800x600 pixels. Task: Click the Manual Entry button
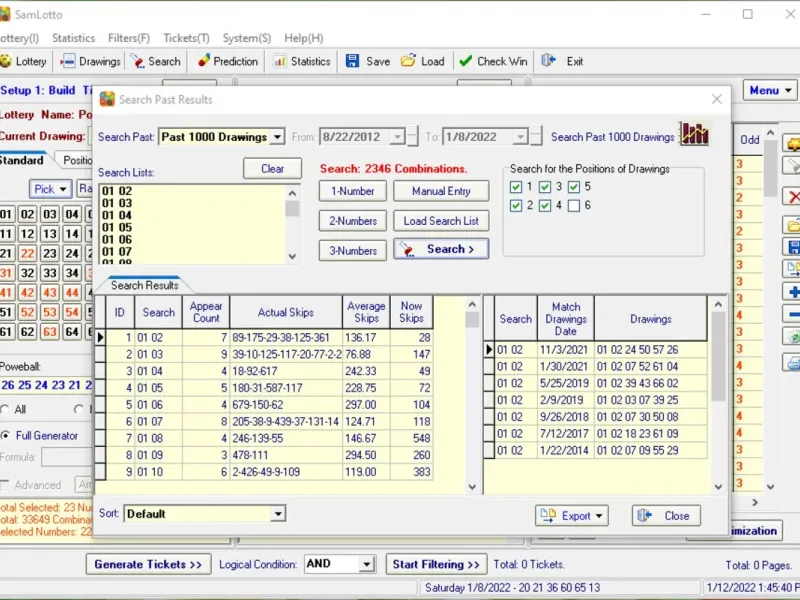coord(441,191)
